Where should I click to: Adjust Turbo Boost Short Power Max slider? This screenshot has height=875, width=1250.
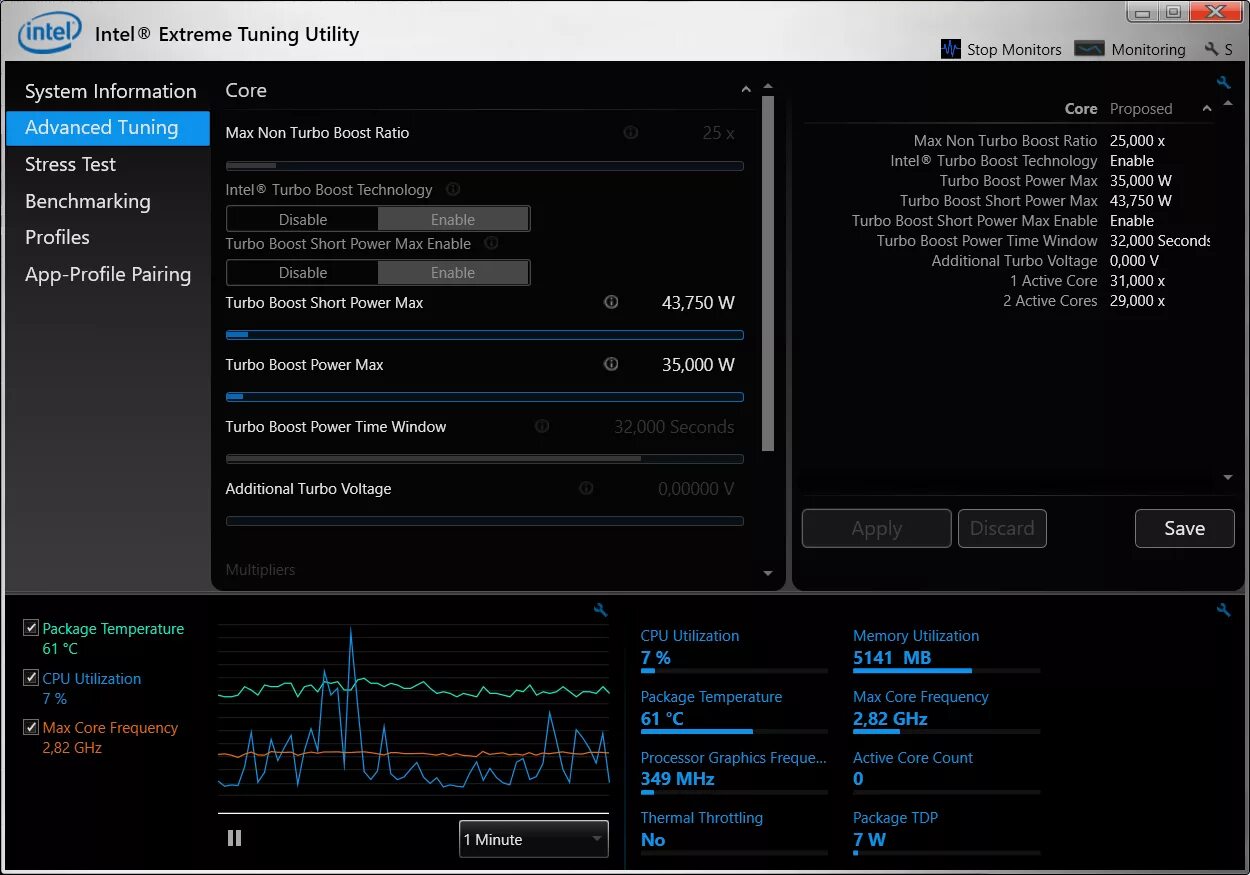(x=485, y=335)
